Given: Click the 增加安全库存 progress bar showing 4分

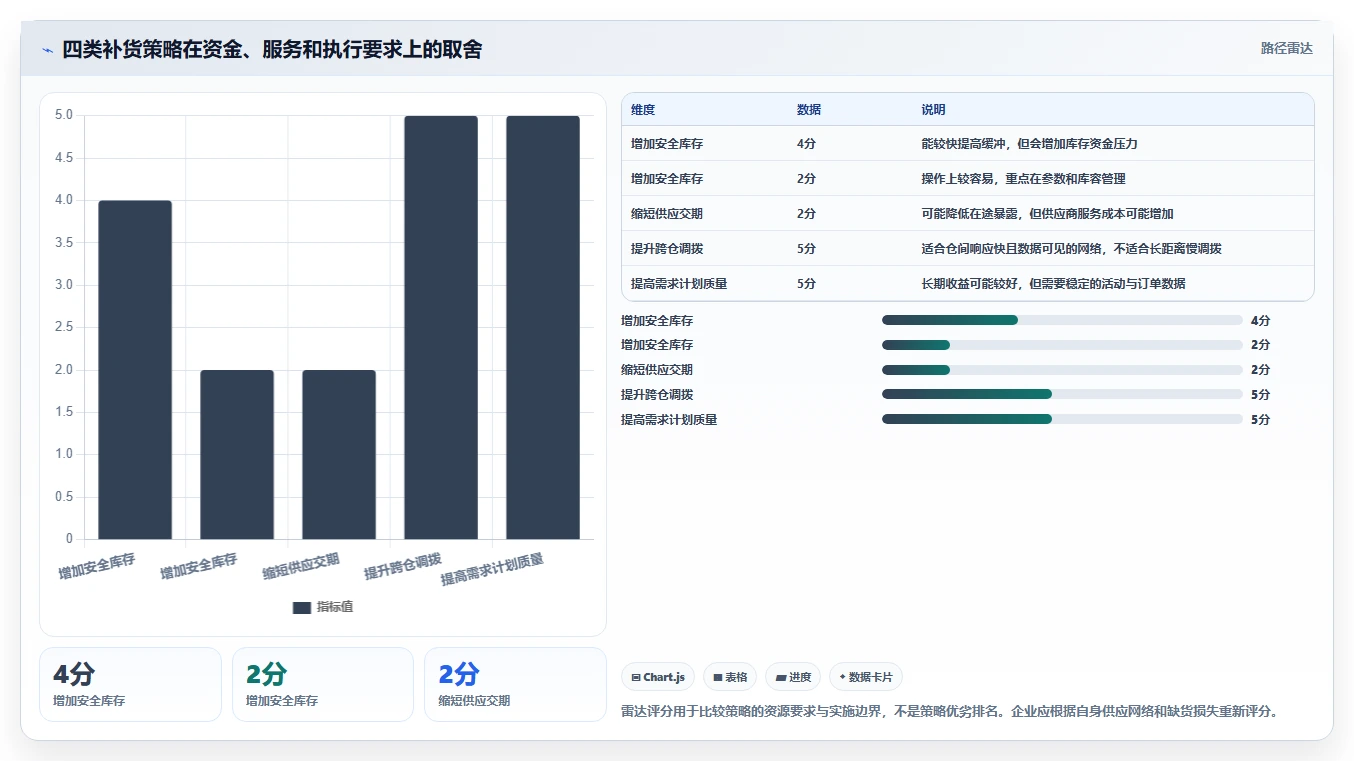Looking at the screenshot, I should (x=1062, y=320).
